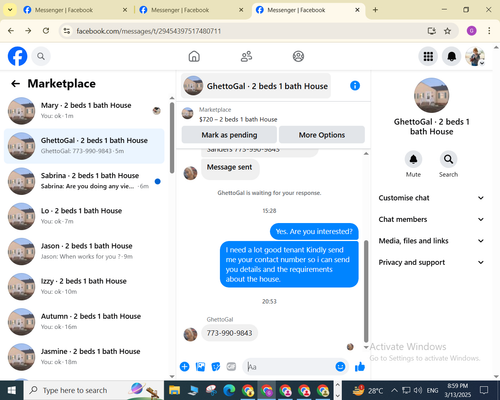Click the 773-990-9843 message bubble

coord(229,333)
